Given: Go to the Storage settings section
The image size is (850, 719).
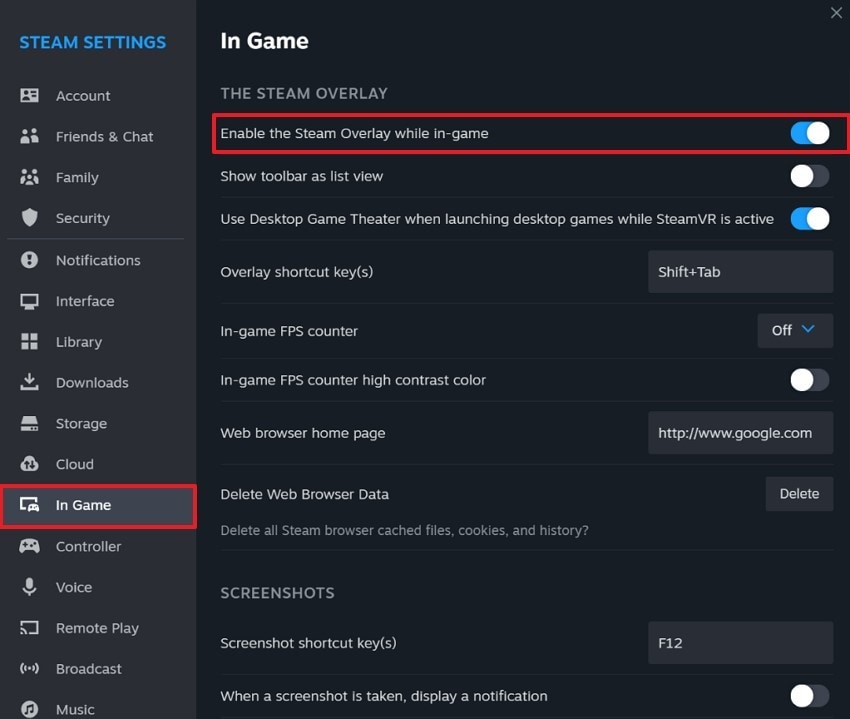Looking at the screenshot, I should pyautogui.click(x=81, y=424).
